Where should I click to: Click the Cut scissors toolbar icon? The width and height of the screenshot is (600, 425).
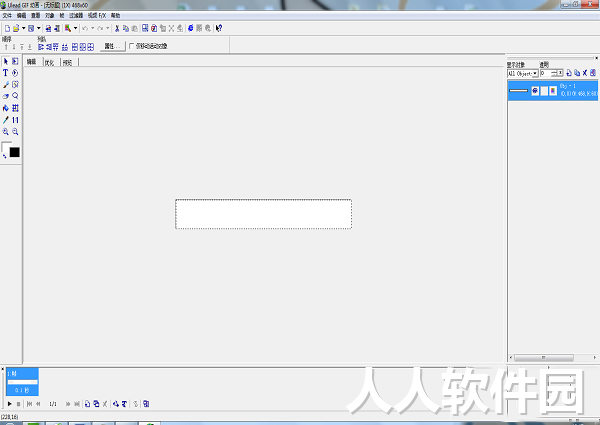(117, 28)
